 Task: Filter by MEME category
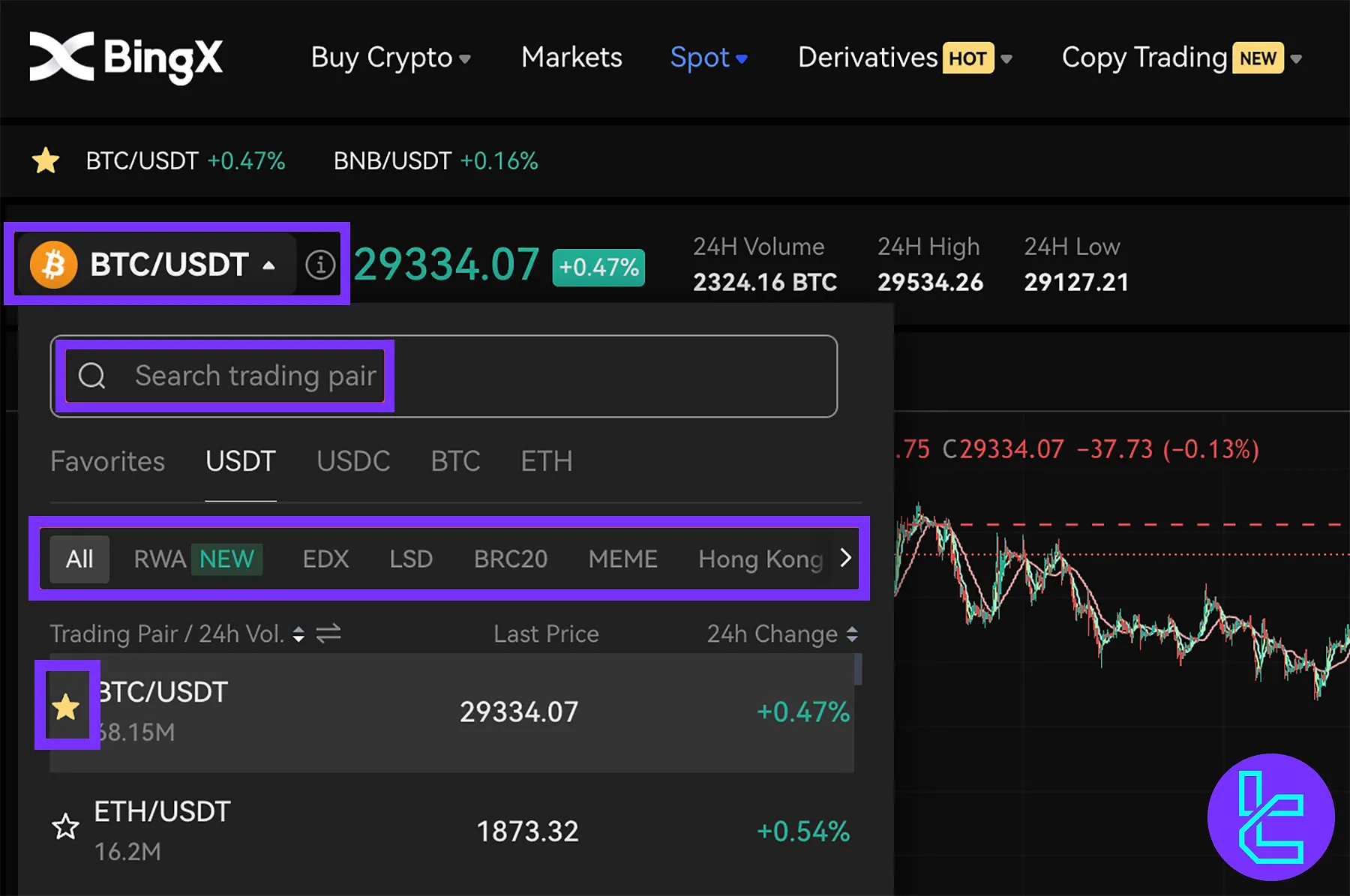pyautogui.click(x=622, y=559)
